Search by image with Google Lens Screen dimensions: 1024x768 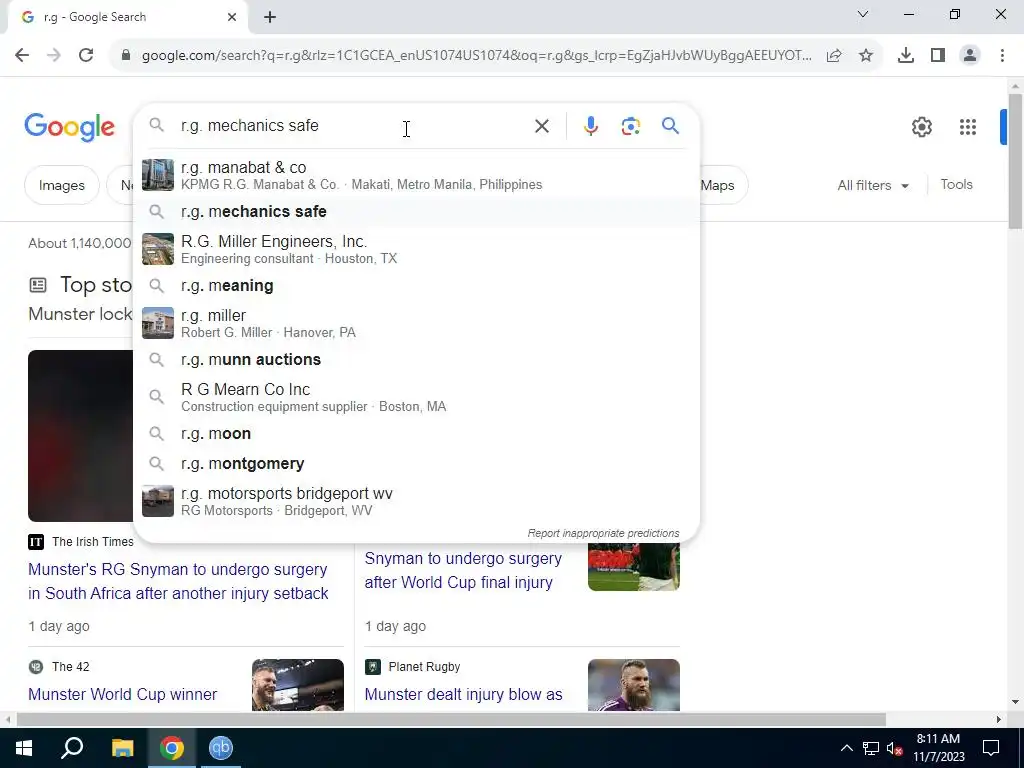tap(630, 126)
